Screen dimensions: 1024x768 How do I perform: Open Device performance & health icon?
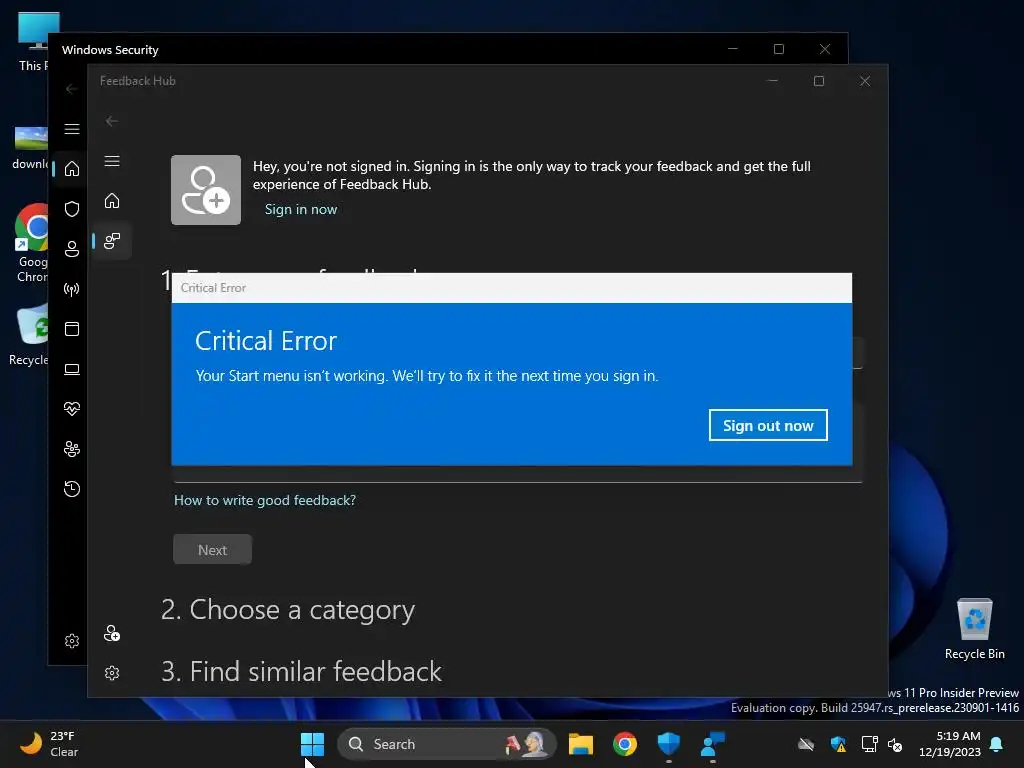pos(72,409)
